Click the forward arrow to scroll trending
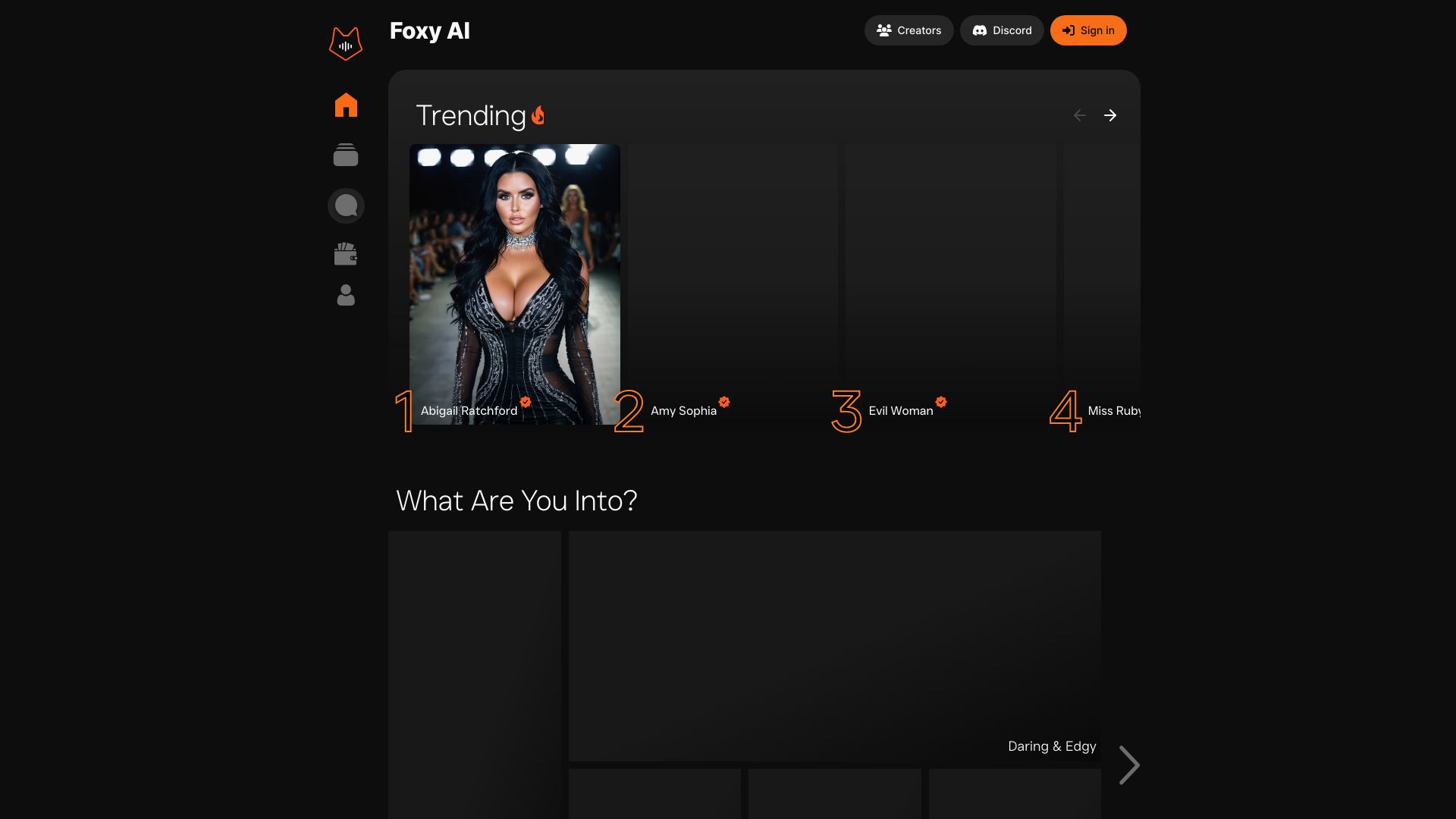Screen dimensions: 1456x819 click(x=1110, y=115)
